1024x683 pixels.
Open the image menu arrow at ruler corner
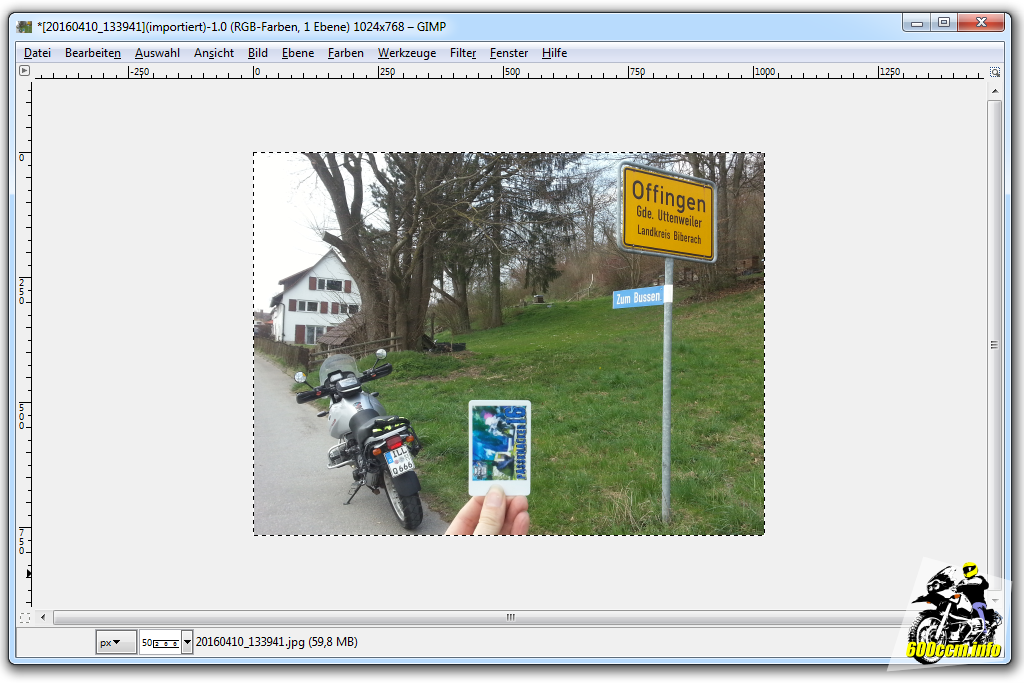point(25,71)
